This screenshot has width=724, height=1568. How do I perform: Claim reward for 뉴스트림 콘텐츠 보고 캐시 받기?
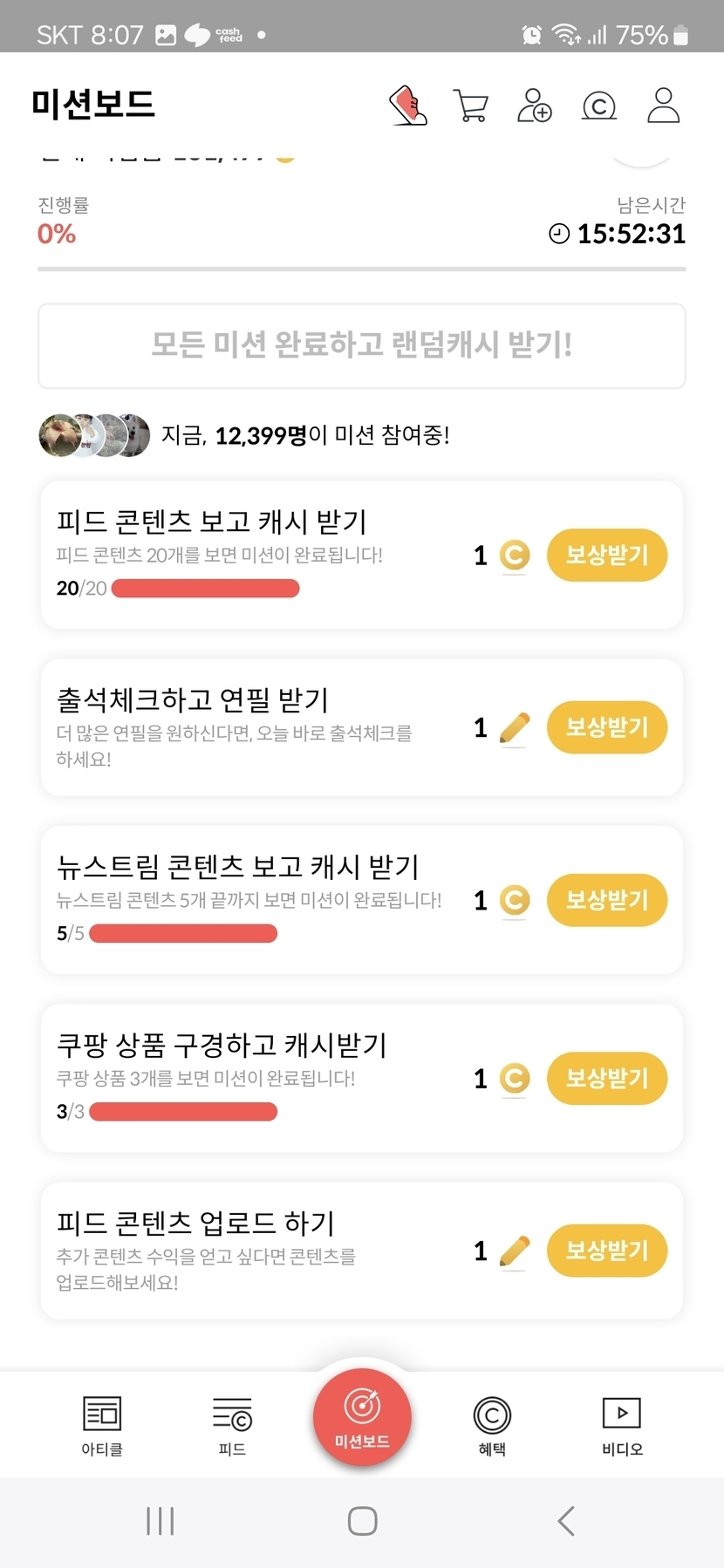606,900
